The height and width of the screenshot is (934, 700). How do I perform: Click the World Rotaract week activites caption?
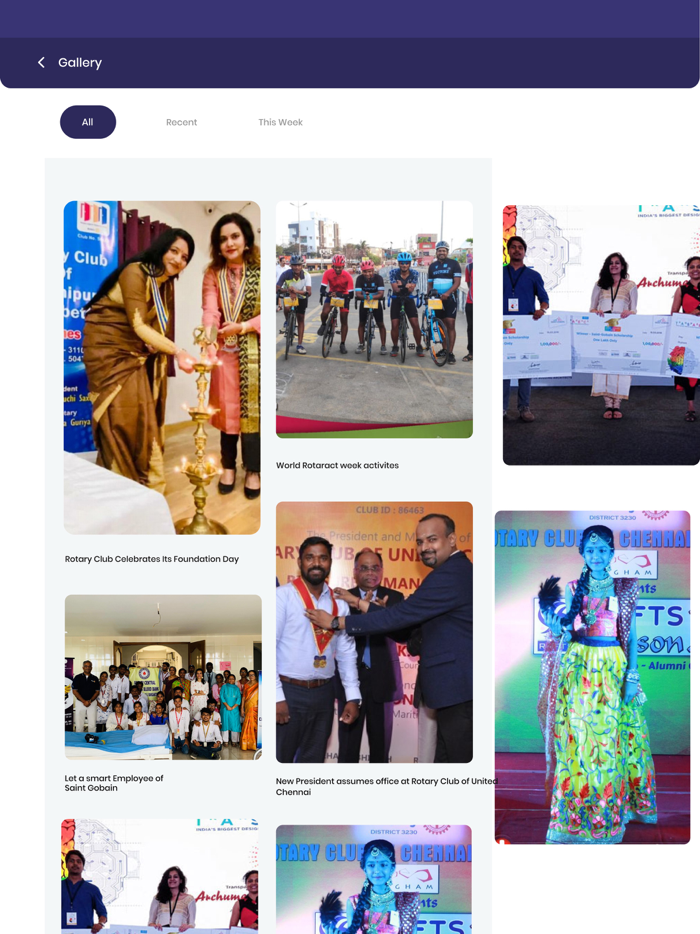tap(337, 465)
